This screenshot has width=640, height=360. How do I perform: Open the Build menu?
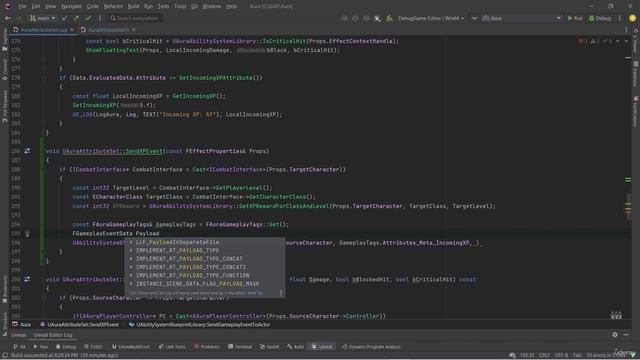click(x=133, y=7)
